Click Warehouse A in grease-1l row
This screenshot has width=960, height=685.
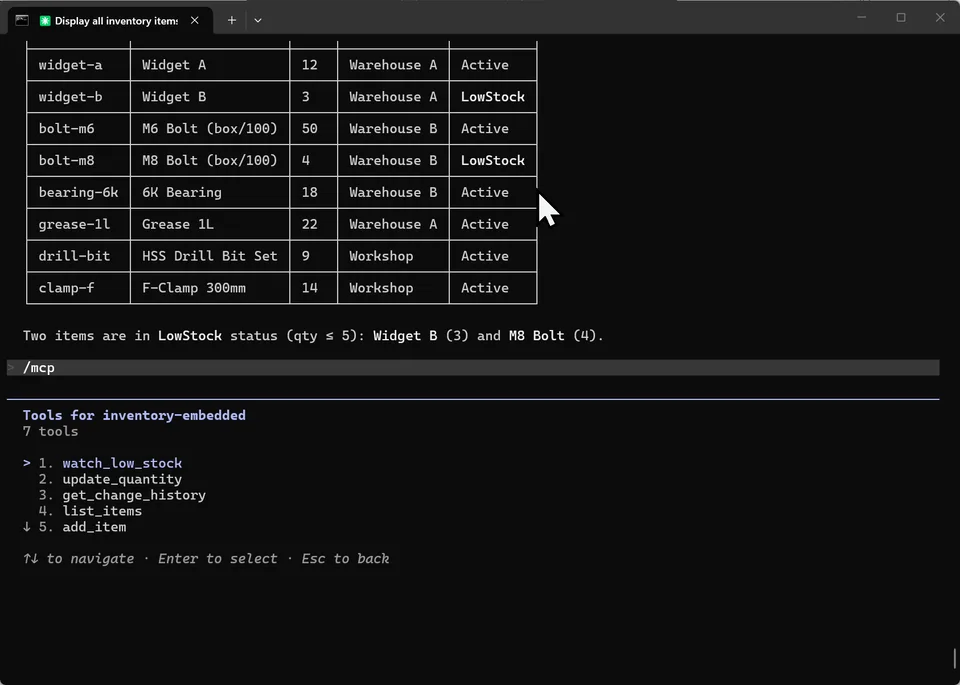pos(393,224)
